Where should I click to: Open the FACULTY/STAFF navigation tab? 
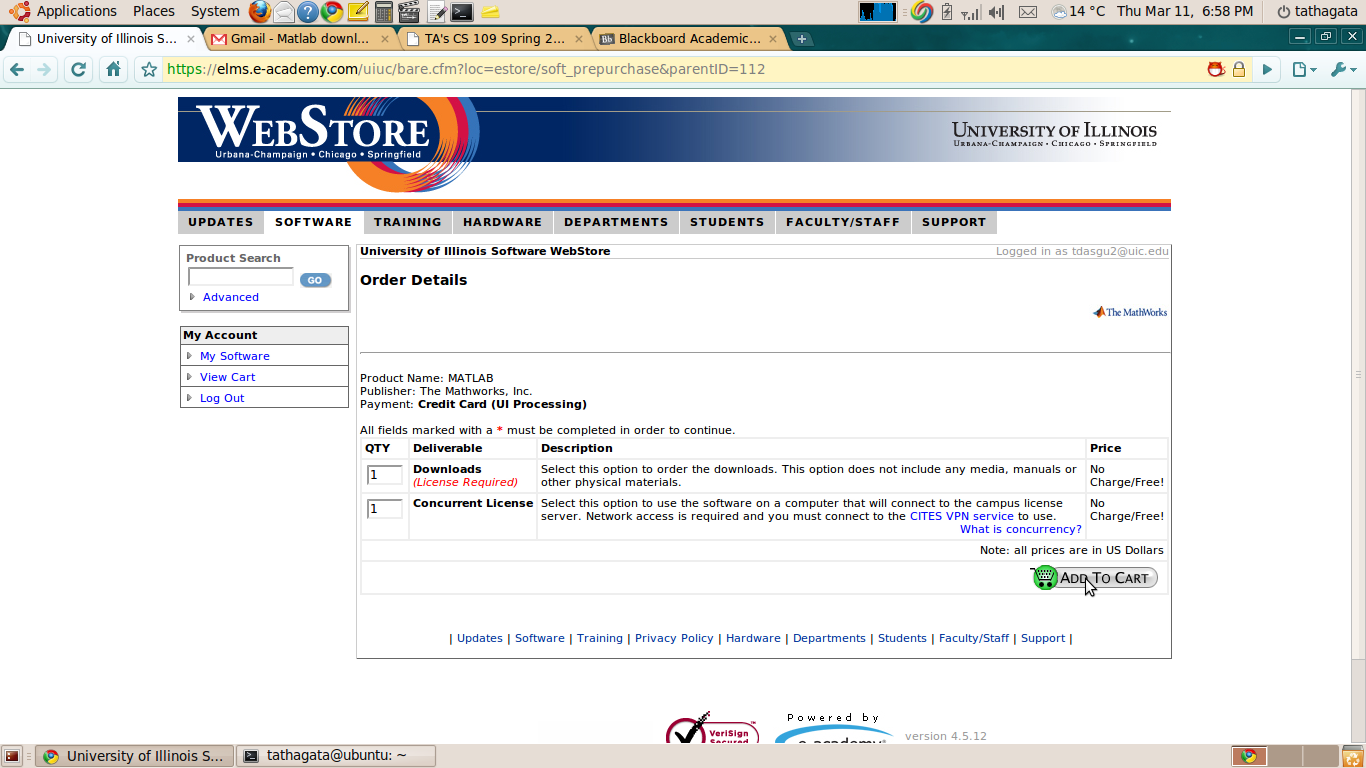pyautogui.click(x=843, y=222)
